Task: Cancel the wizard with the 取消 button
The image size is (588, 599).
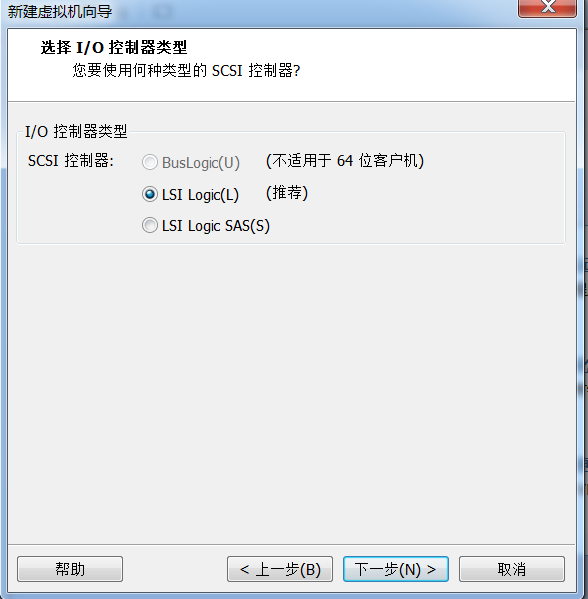Action: coord(512,569)
